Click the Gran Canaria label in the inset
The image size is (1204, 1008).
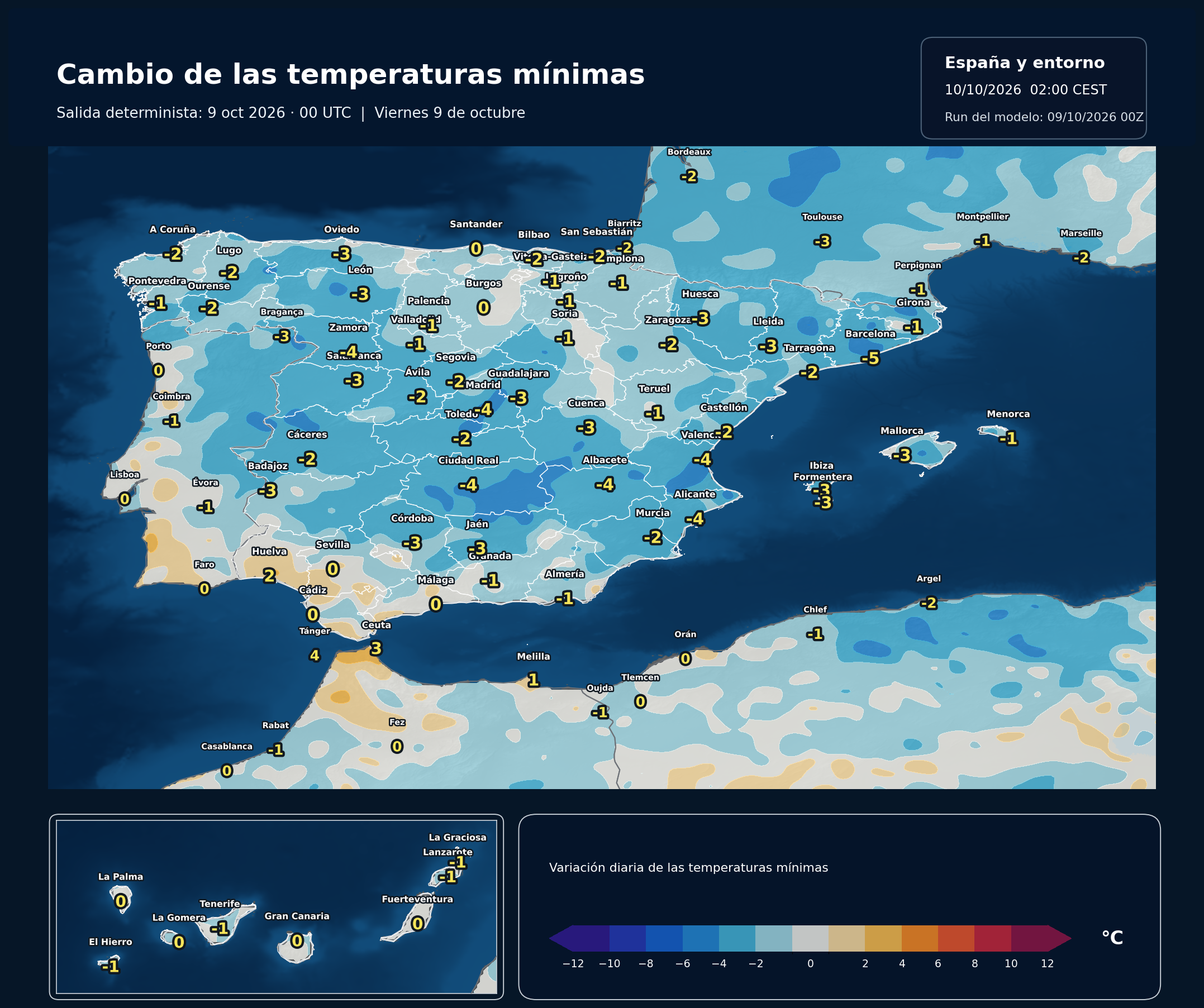(x=297, y=916)
